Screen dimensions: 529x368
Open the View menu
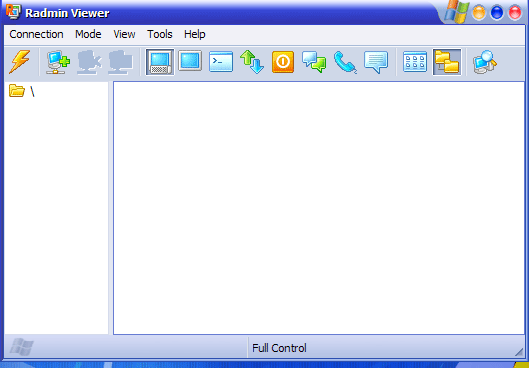click(x=124, y=34)
